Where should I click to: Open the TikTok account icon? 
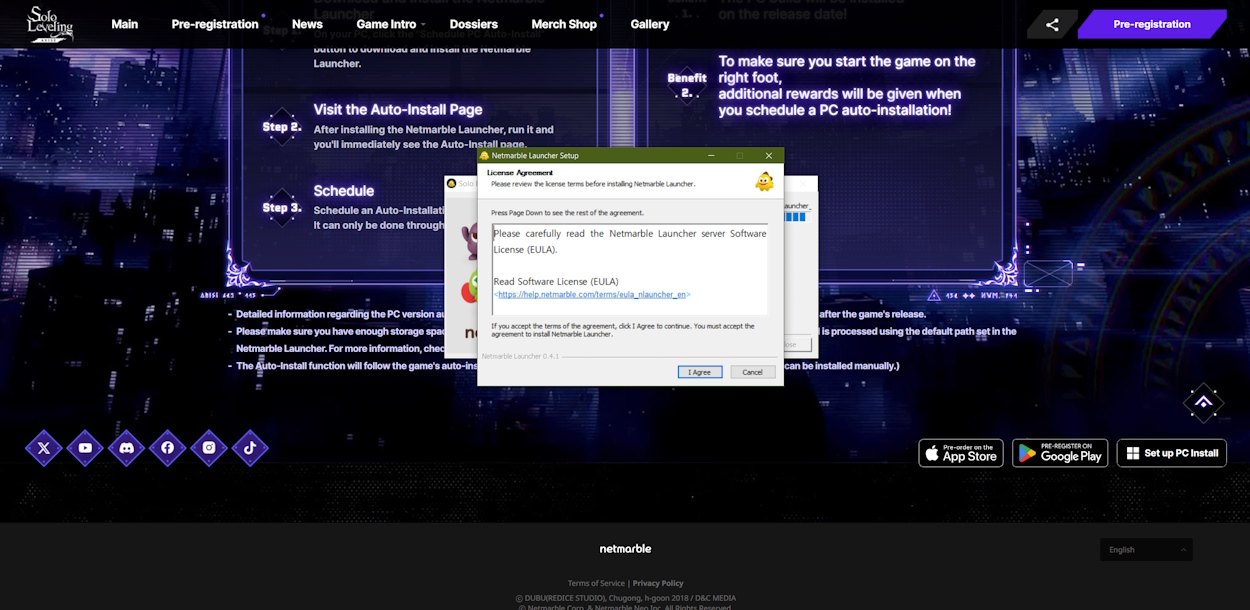pyautogui.click(x=250, y=448)
